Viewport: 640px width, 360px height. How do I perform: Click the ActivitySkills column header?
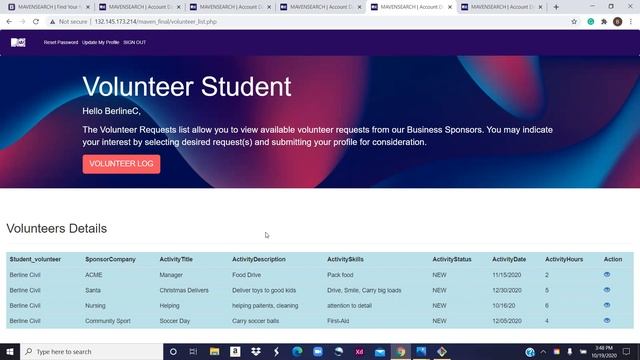coord(345,259)
